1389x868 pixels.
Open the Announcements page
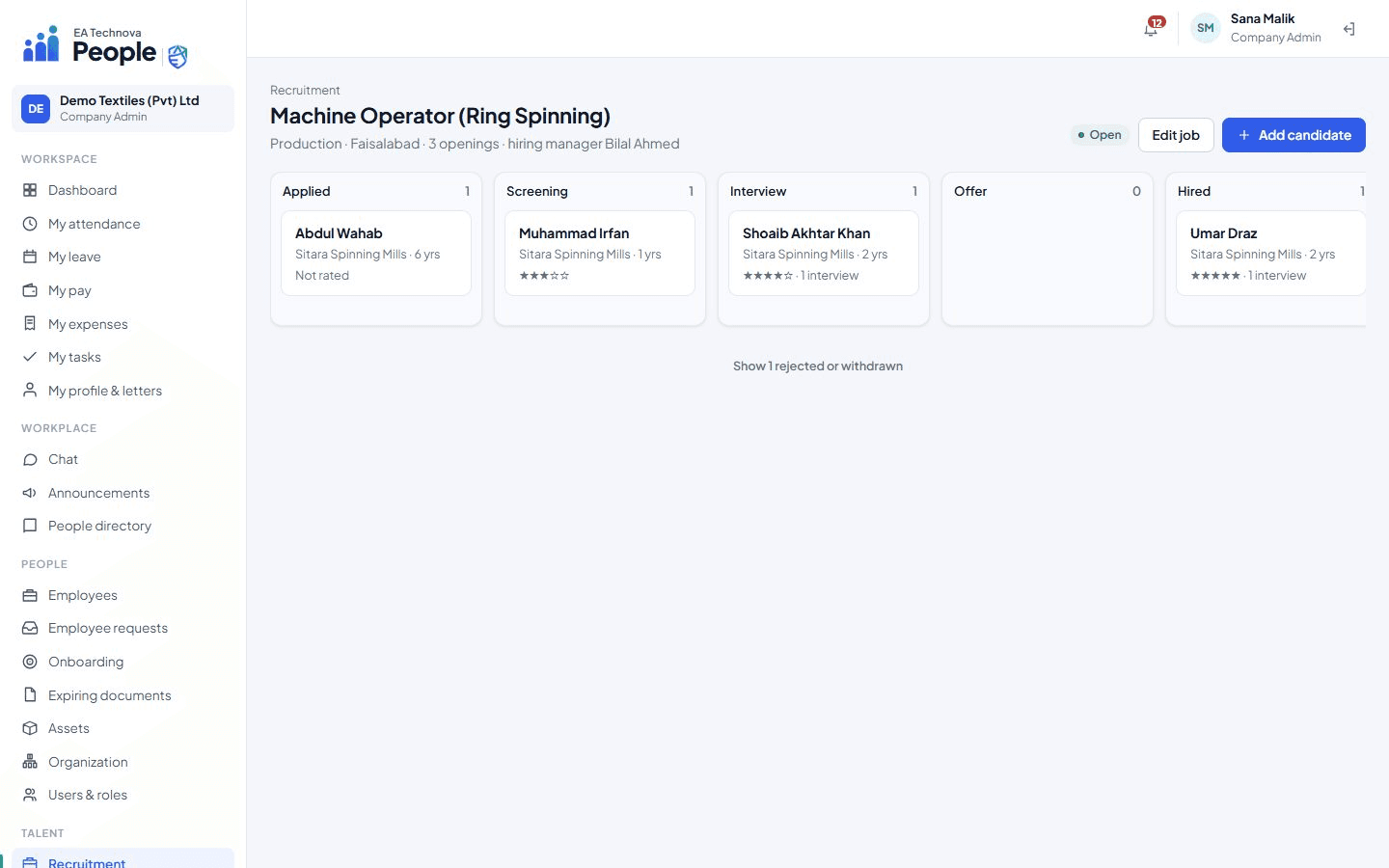point(123,493)
